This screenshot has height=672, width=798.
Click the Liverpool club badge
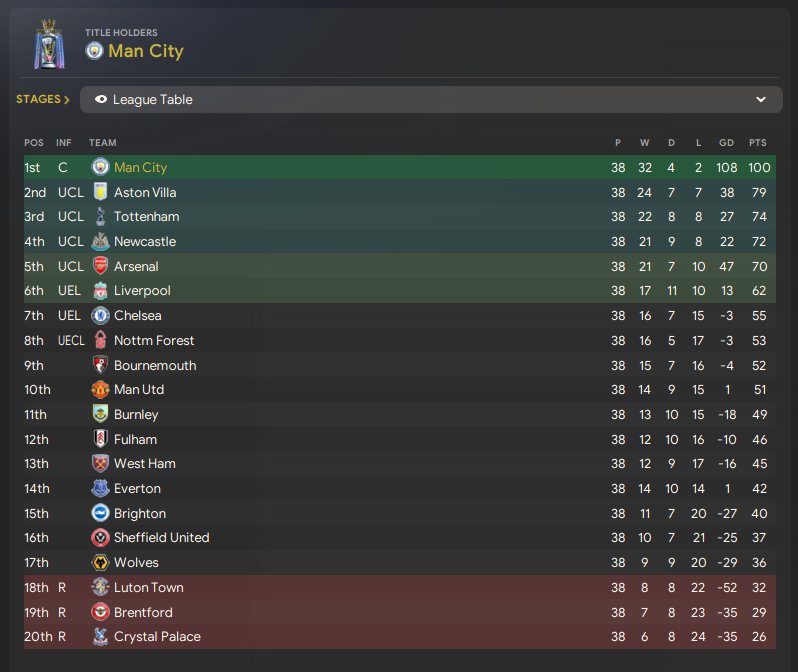tap(100, 291)
